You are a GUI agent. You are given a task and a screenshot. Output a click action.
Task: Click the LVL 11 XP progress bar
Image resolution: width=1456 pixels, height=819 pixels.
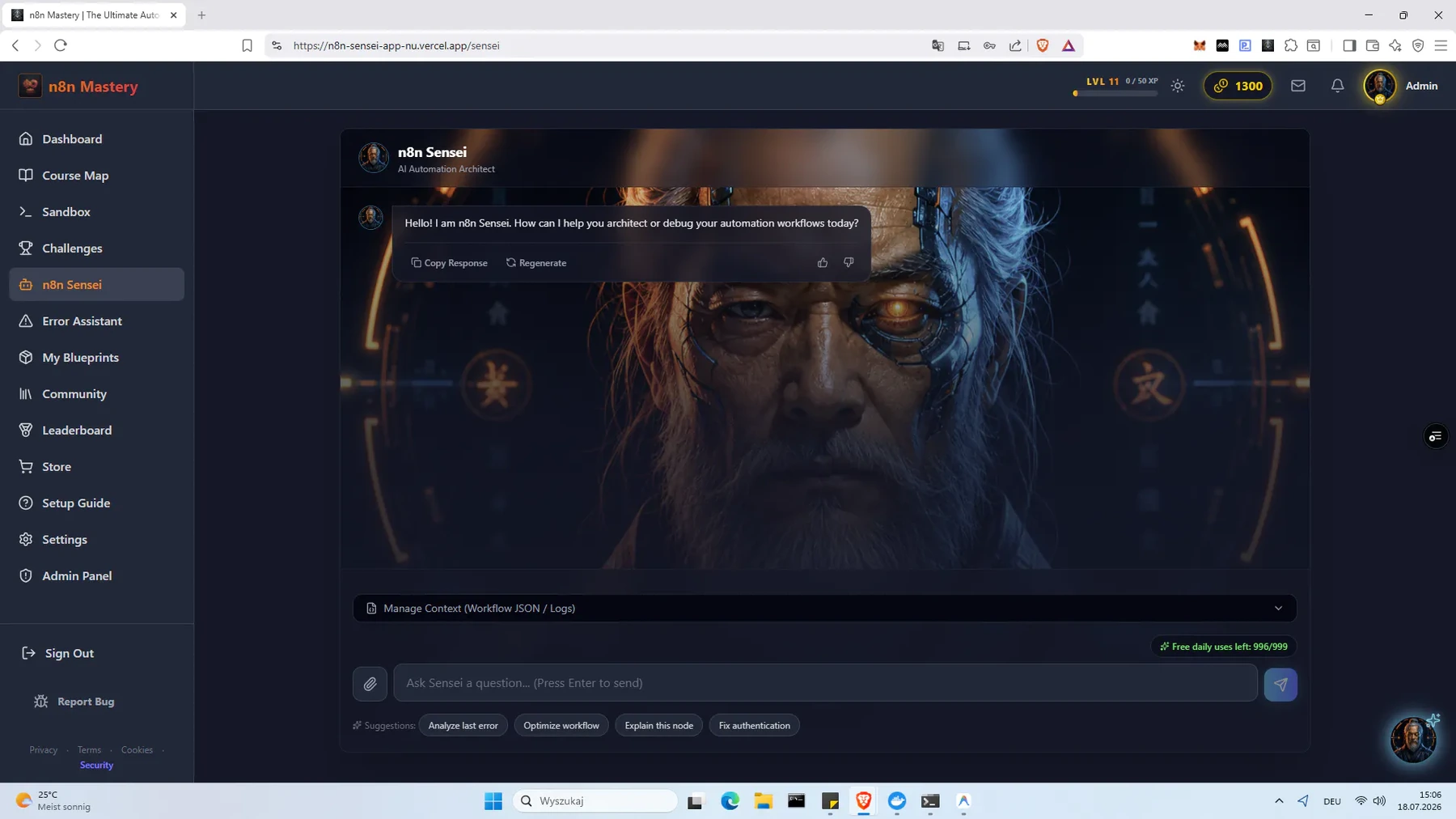pyautogui.click(x=1116, y=94)
